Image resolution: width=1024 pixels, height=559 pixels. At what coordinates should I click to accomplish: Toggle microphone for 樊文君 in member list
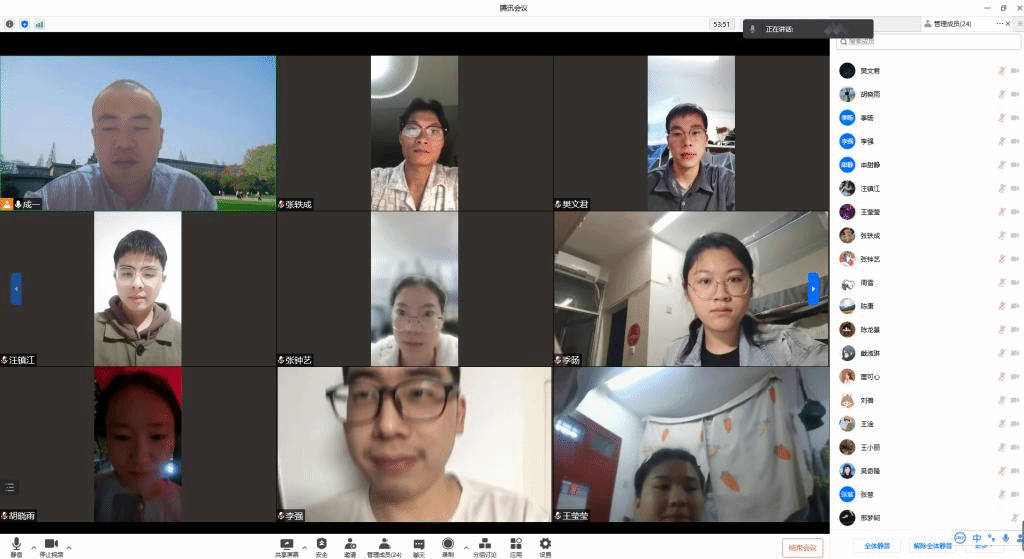point(1001,70)
